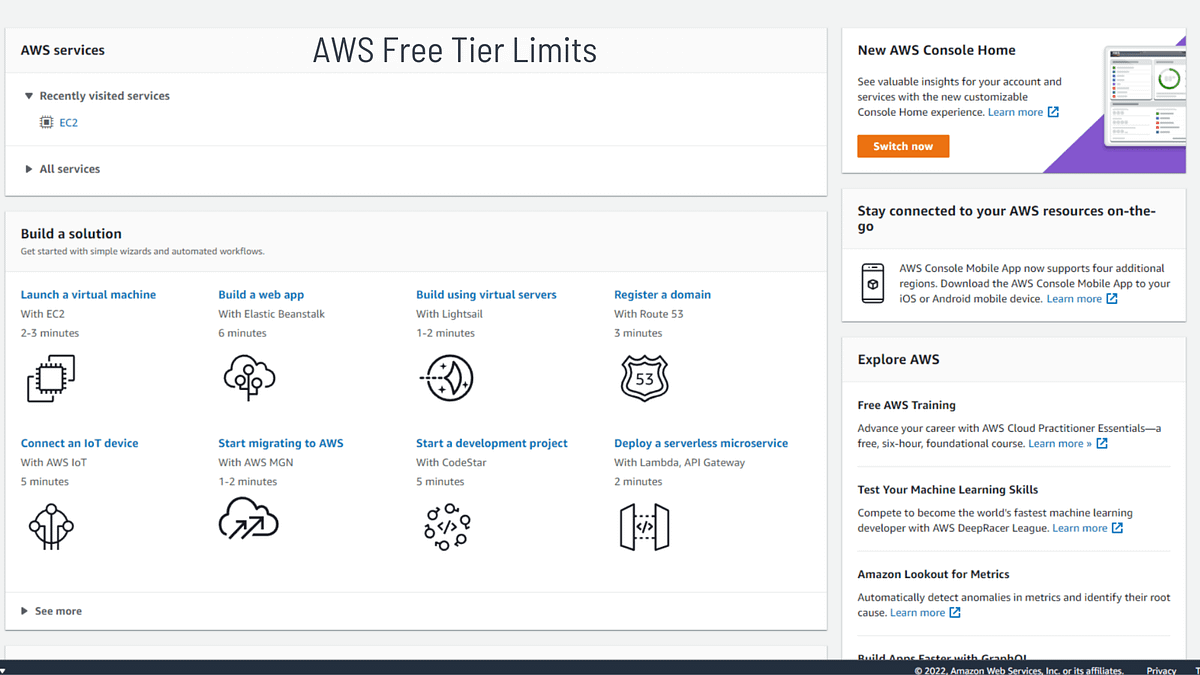Click the Explore AWS heading

898,359
